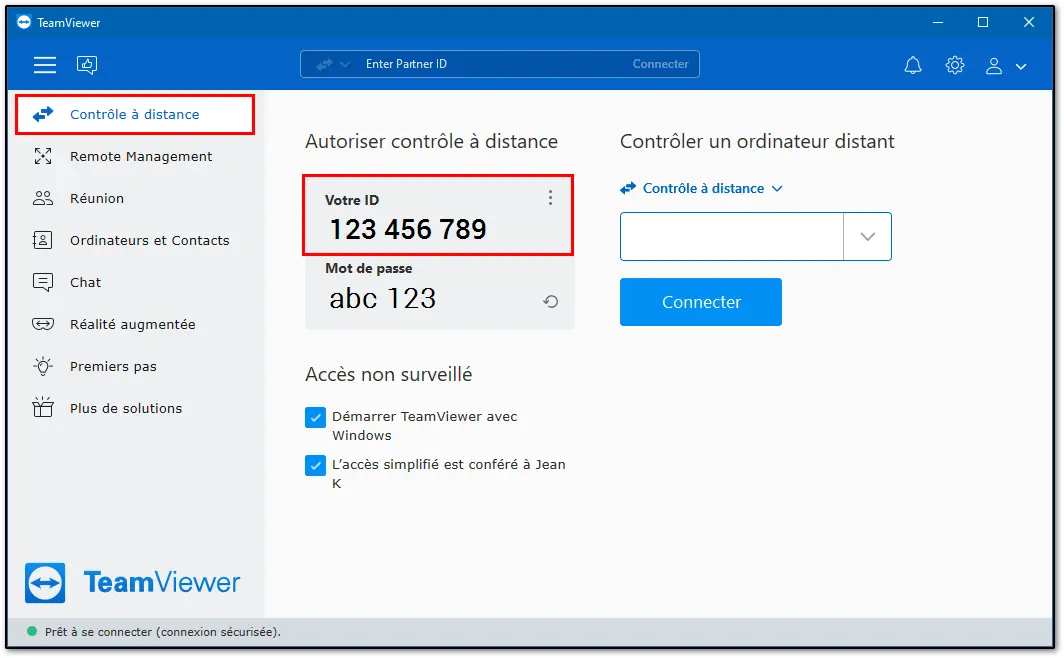Uncheck L'accès simplifié checkbox
Image resolution: width=1064 pixels, height=658 pixels.
click(x=316, y=465)
